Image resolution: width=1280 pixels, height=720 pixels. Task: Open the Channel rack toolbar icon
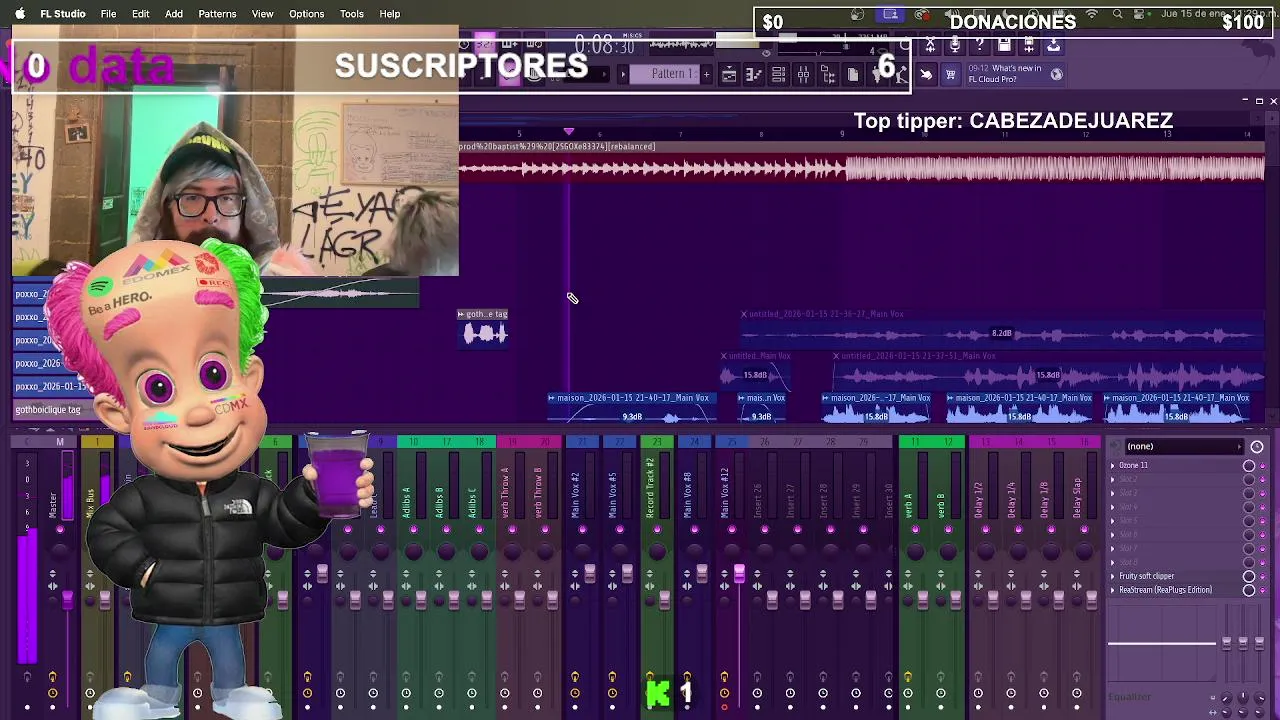click(778, 74)
